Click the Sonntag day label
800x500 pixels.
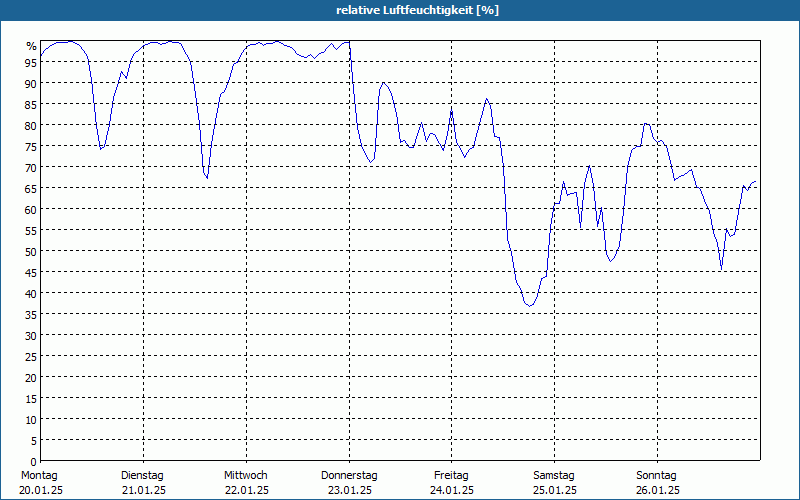click(656, 475)
